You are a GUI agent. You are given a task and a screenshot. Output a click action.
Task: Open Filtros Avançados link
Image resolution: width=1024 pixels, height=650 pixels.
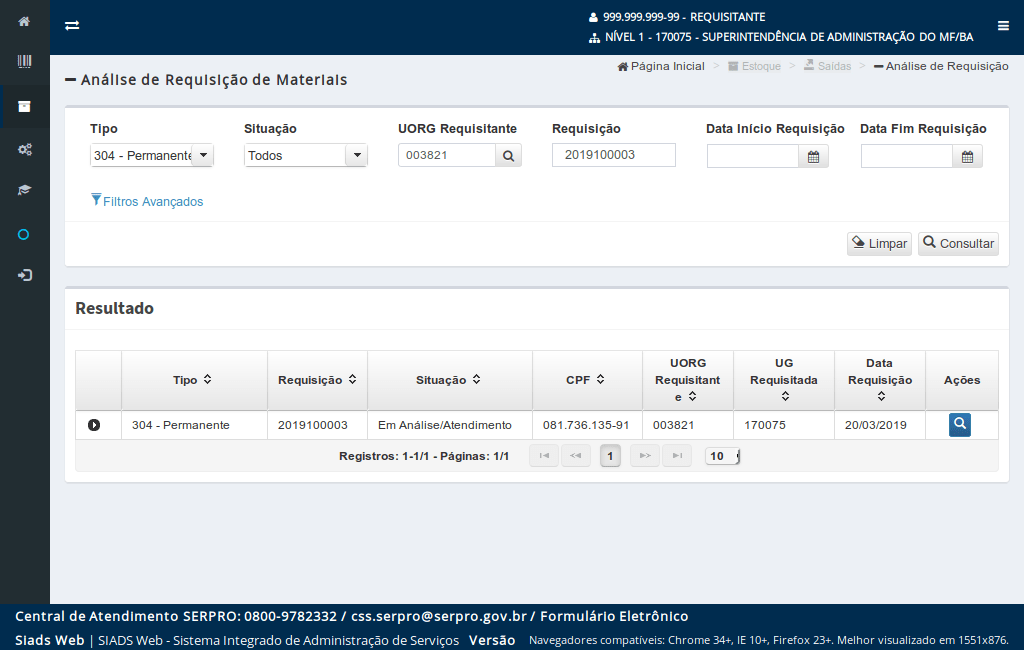147,201
